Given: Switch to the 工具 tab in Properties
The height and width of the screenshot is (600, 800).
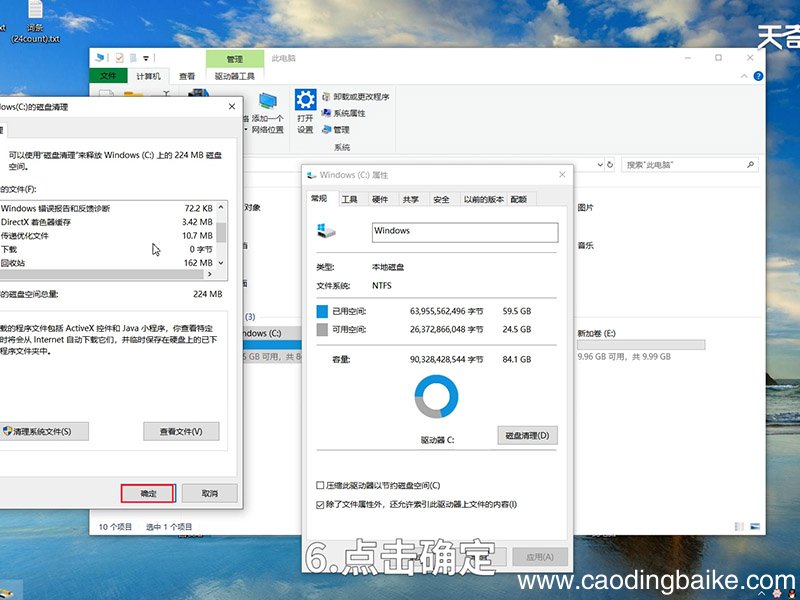Looking at the screenshot, I should pyautogui.click(x=349, y=199).
